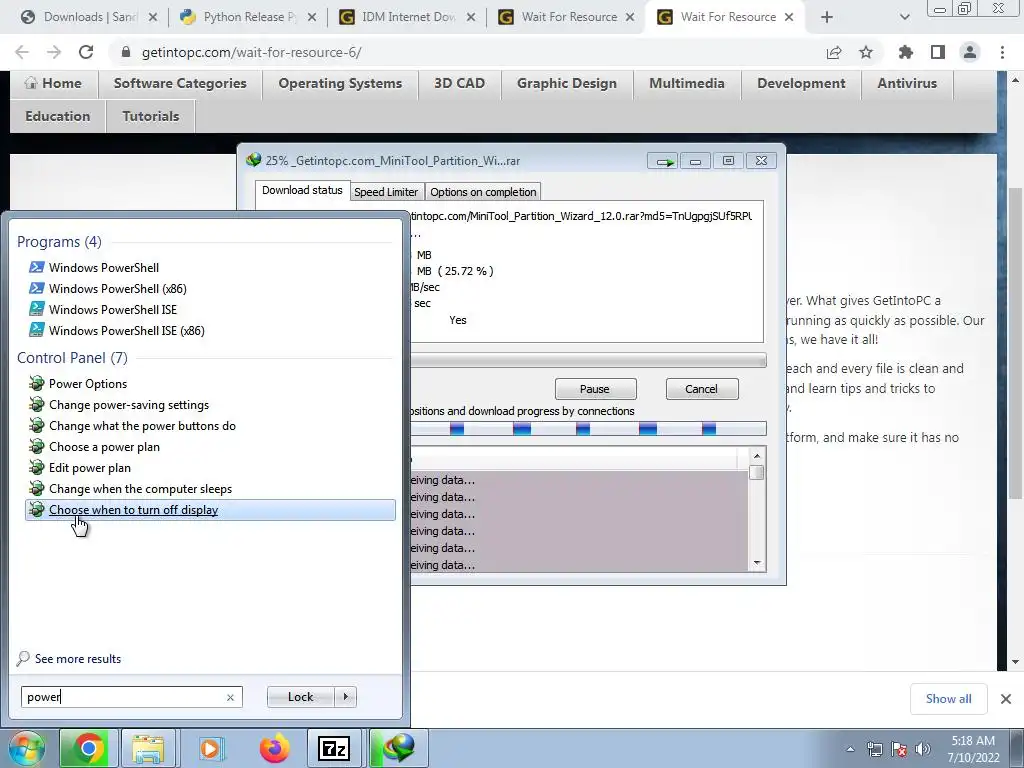This screenshot has height=768, width=1024.
Task: Open Windows Explorer folder on taskbar
Action: [x=148, y=748]
